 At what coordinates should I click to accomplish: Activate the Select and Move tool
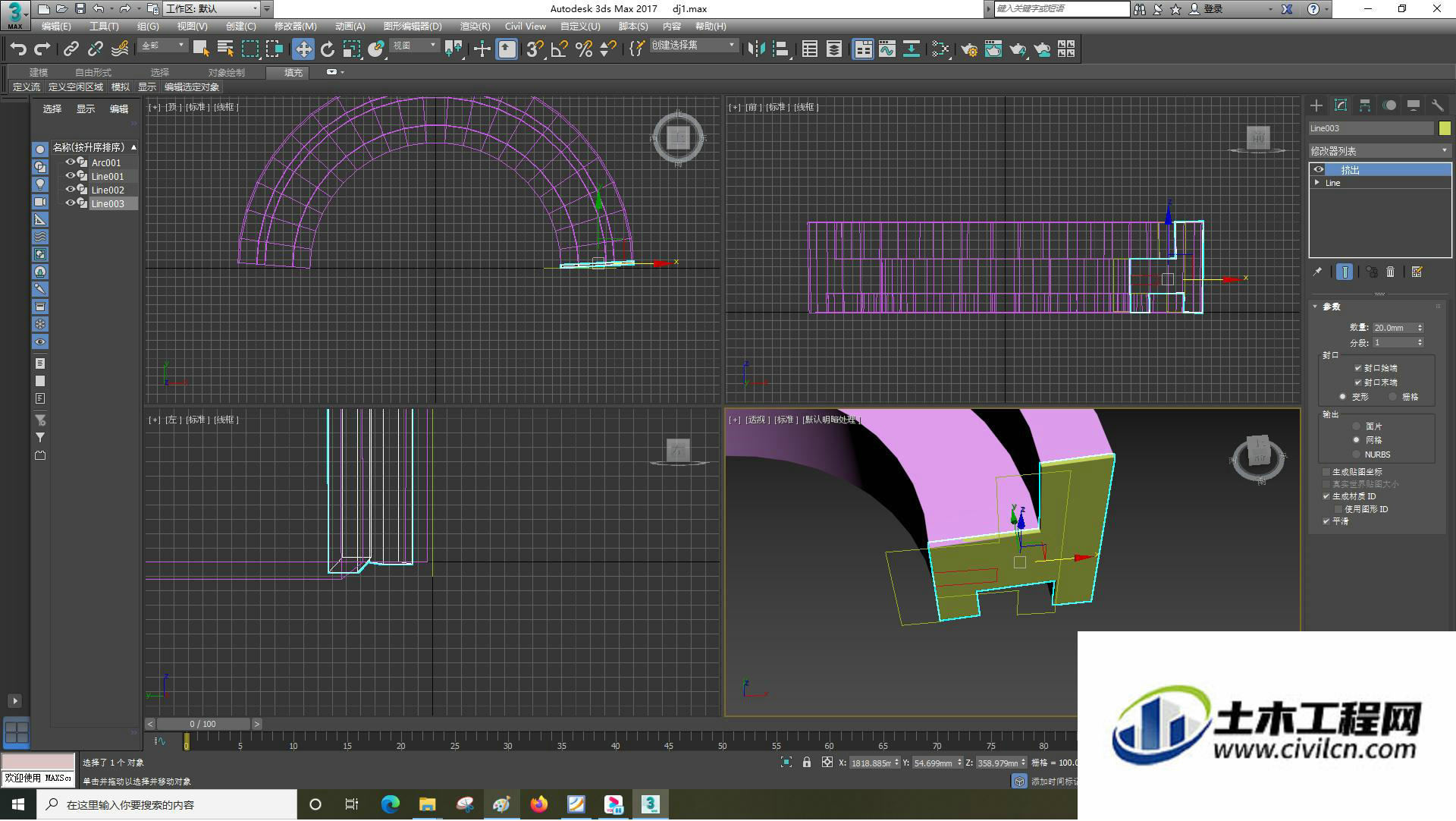(x=303, y=49)
